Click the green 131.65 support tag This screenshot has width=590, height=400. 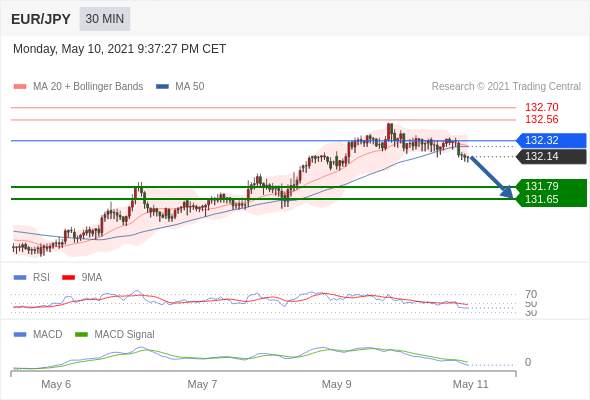(551, 199)
